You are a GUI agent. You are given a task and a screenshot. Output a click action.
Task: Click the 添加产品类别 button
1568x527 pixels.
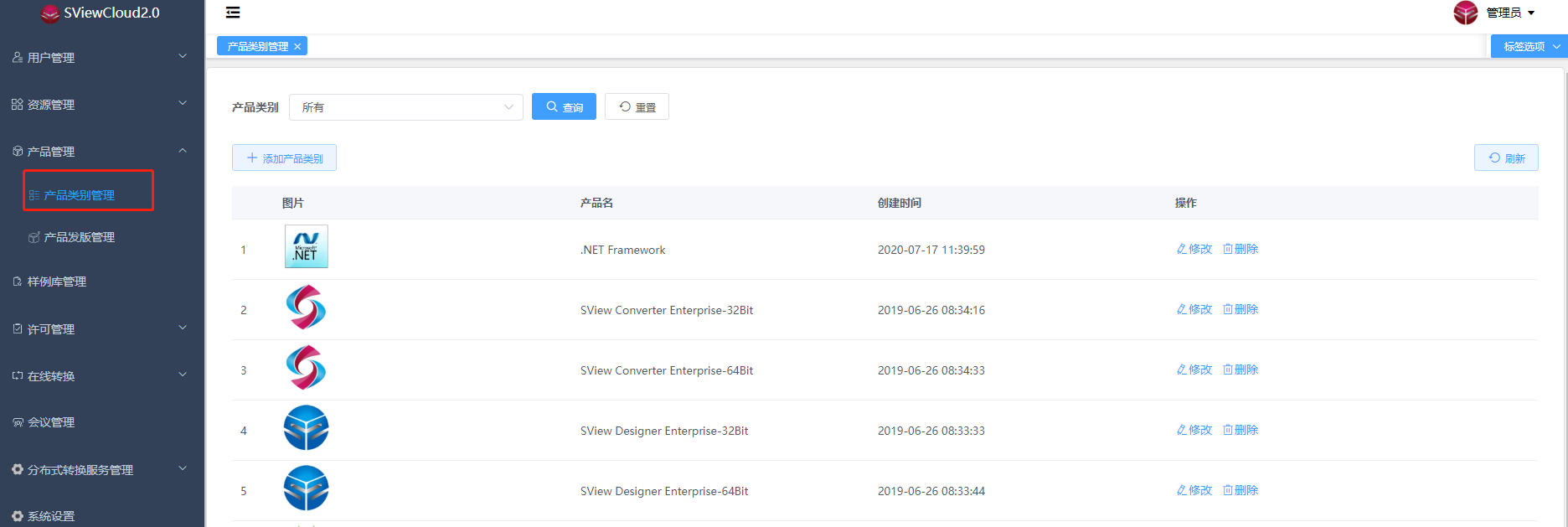284,158
